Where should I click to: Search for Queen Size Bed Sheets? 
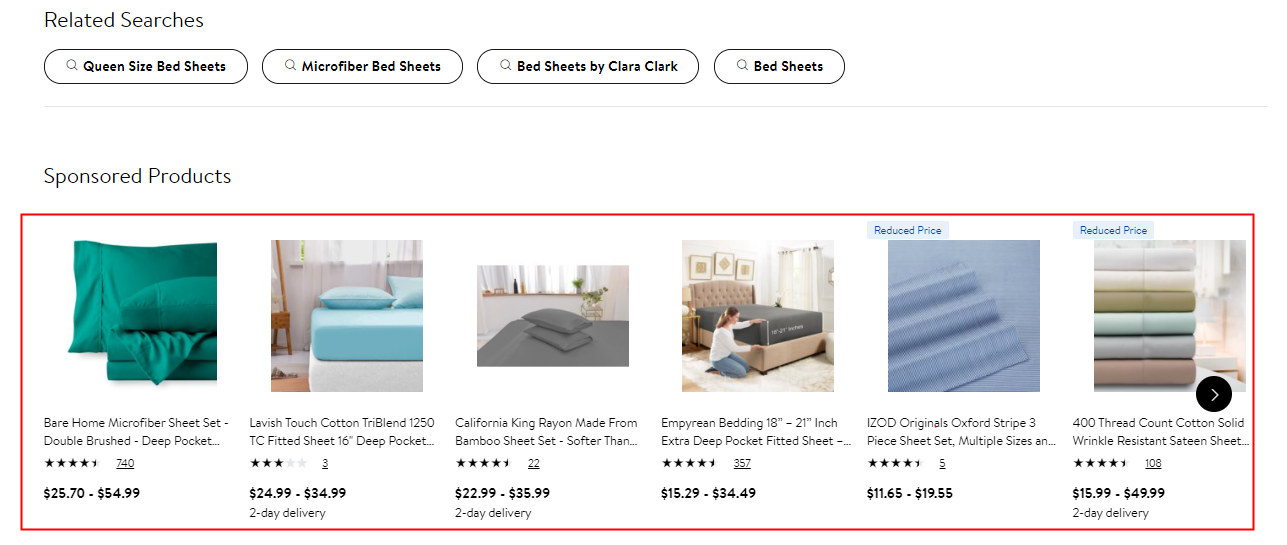[x=146, y=66]
